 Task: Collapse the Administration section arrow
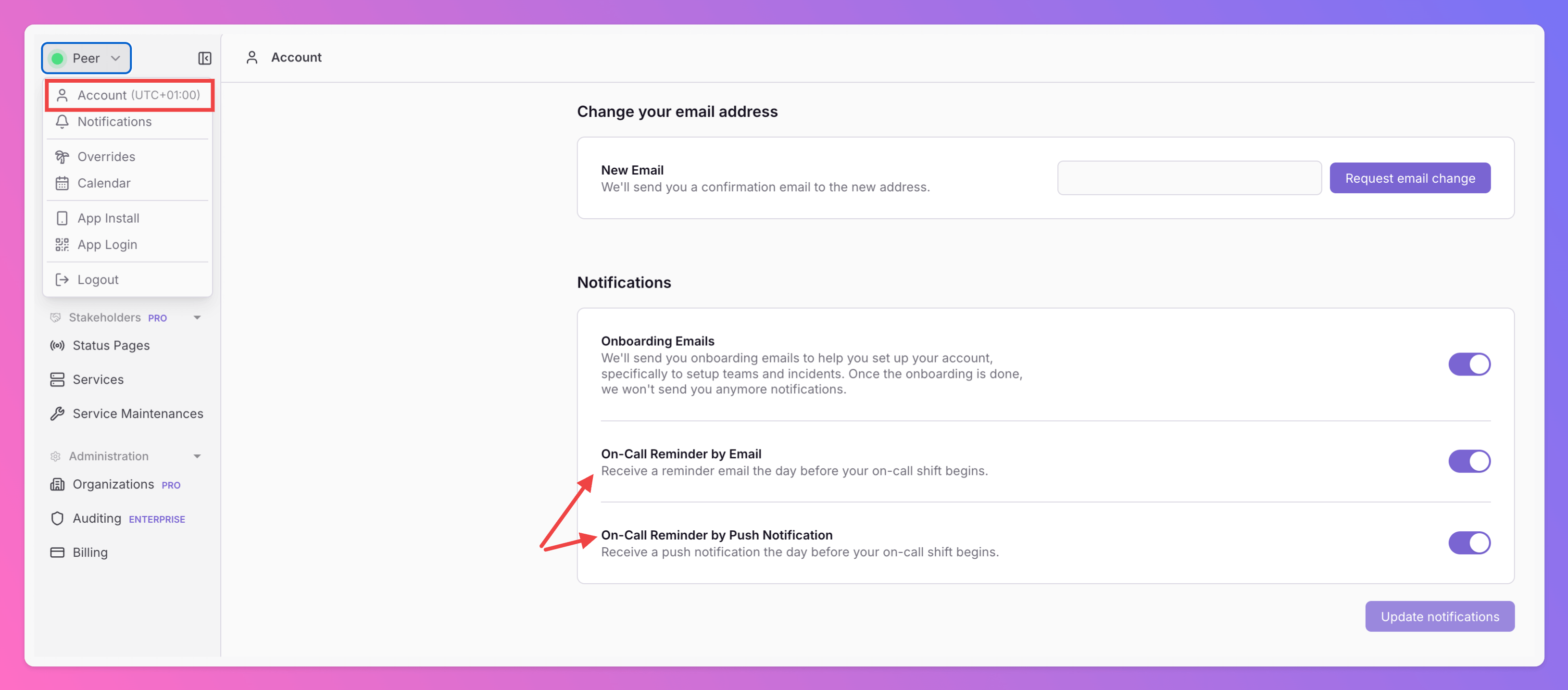click(x=197, y=456)
